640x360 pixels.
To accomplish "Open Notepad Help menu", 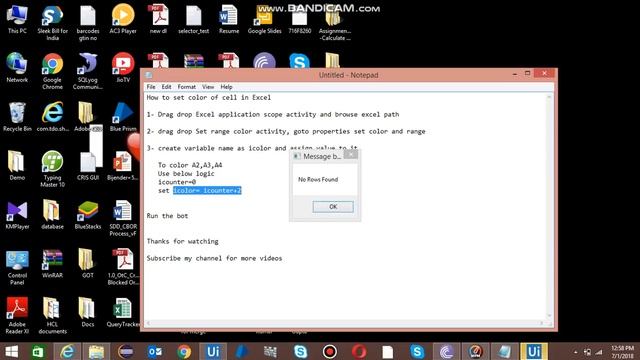I will click(x=226, y=87).
